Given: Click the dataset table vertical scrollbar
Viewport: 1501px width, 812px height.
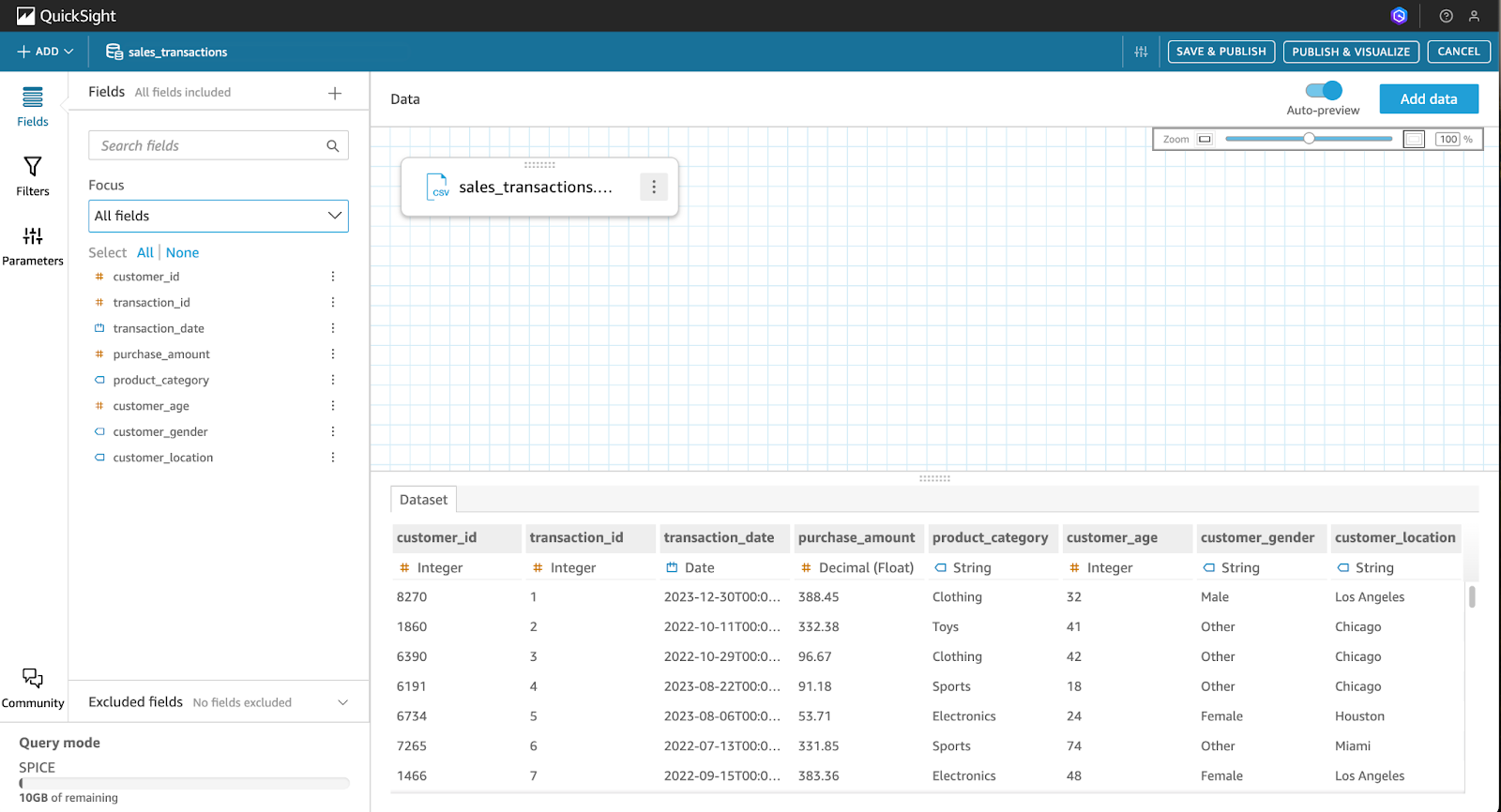Looking at the screenshot, I should (x=1472, y=596).
